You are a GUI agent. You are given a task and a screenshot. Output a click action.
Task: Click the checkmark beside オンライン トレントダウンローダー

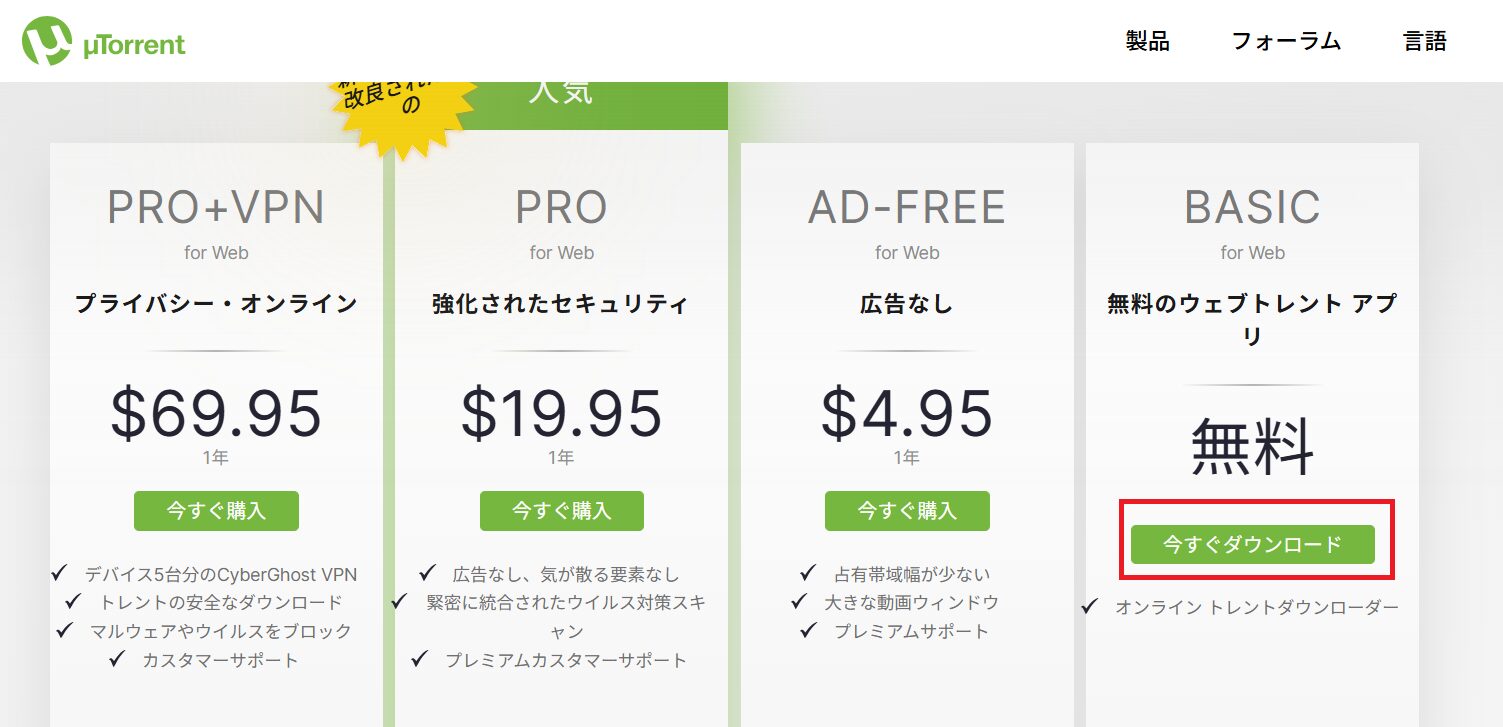(1091, 606)
